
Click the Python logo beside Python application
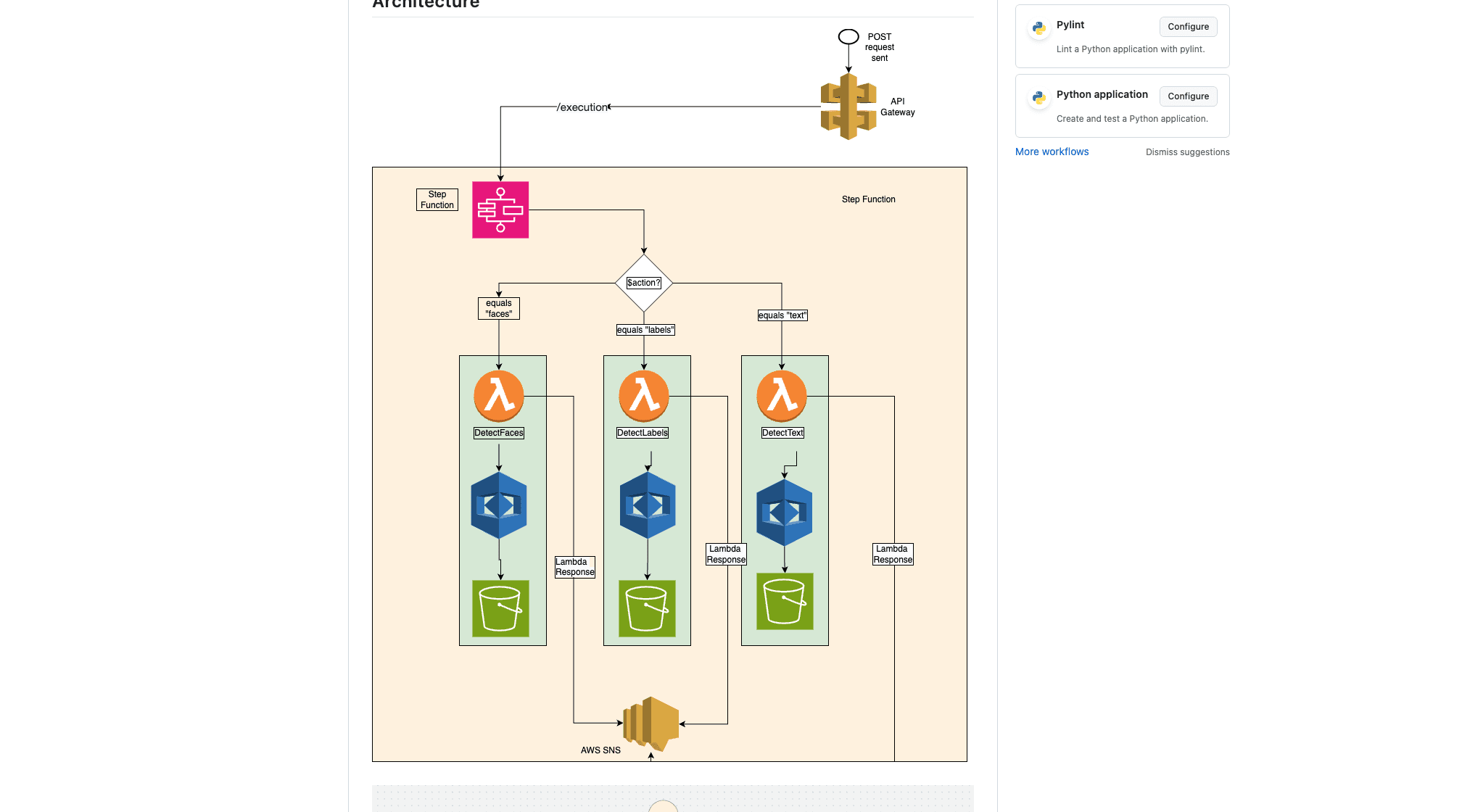click(1038, 98)
